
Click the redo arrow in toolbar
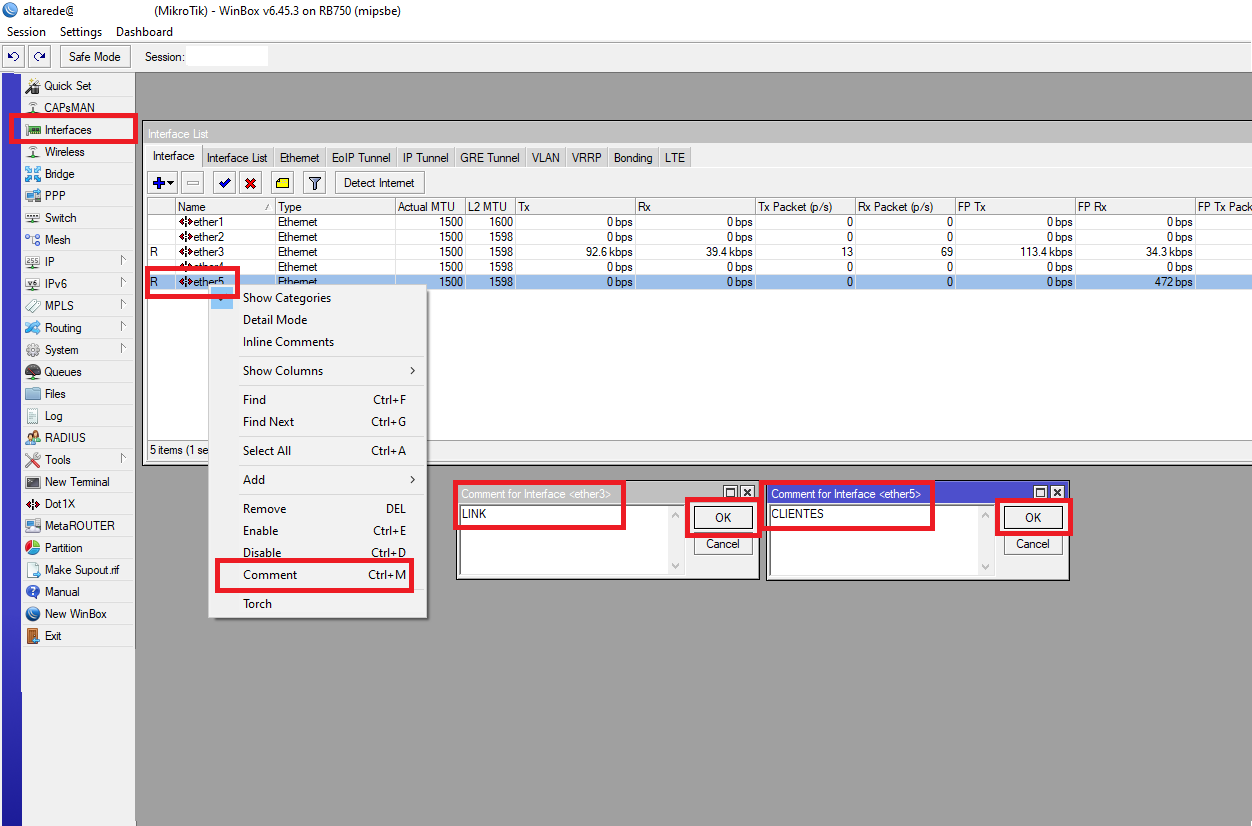click(x=38, y=57)
